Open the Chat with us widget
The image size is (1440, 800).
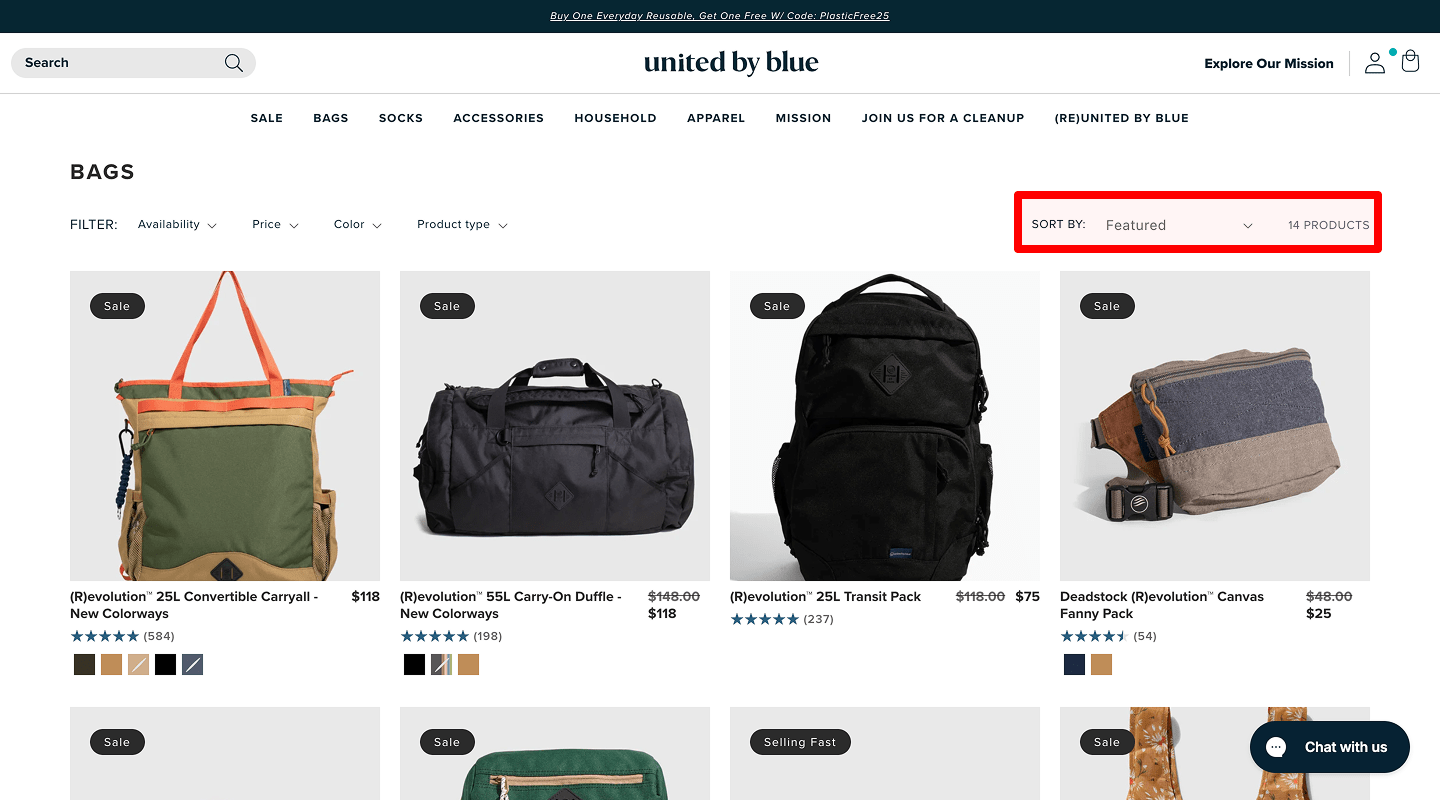[1329, 747]
